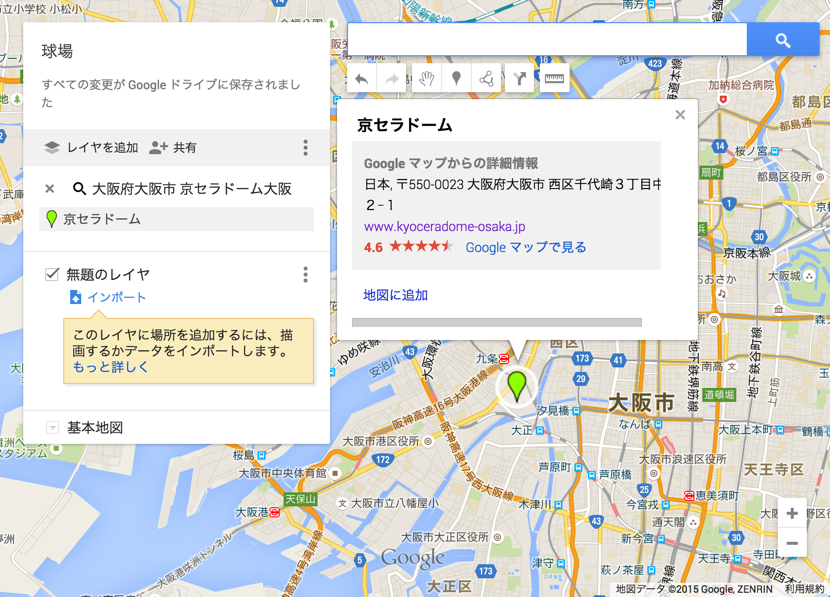Click 大阪市大正区役所 map label

click(x=445, y=537)
